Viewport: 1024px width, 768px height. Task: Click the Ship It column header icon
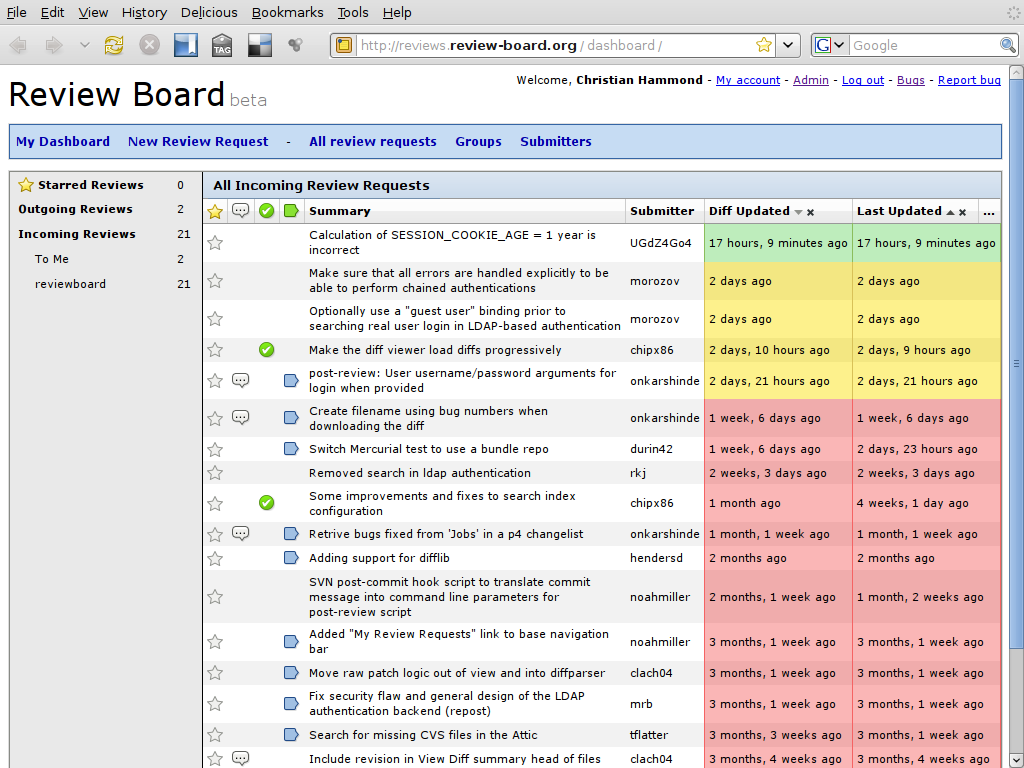(x=266, y=211)
